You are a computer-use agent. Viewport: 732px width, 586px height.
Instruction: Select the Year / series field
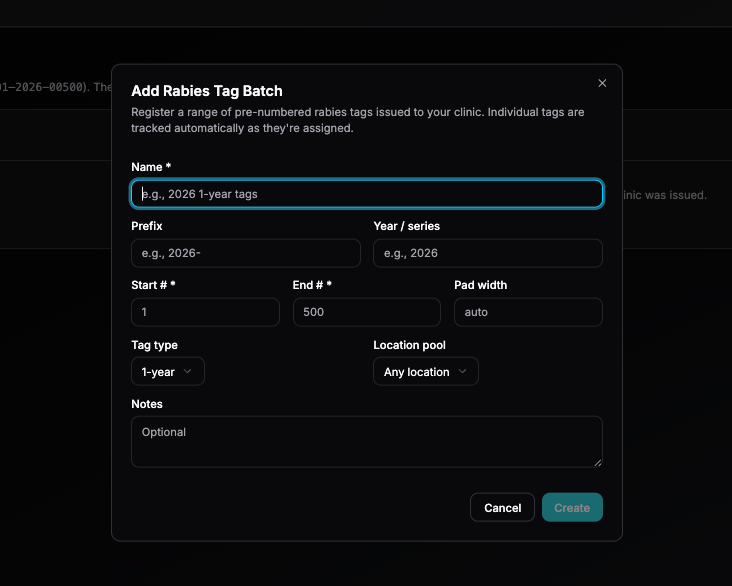pos(488,253)
